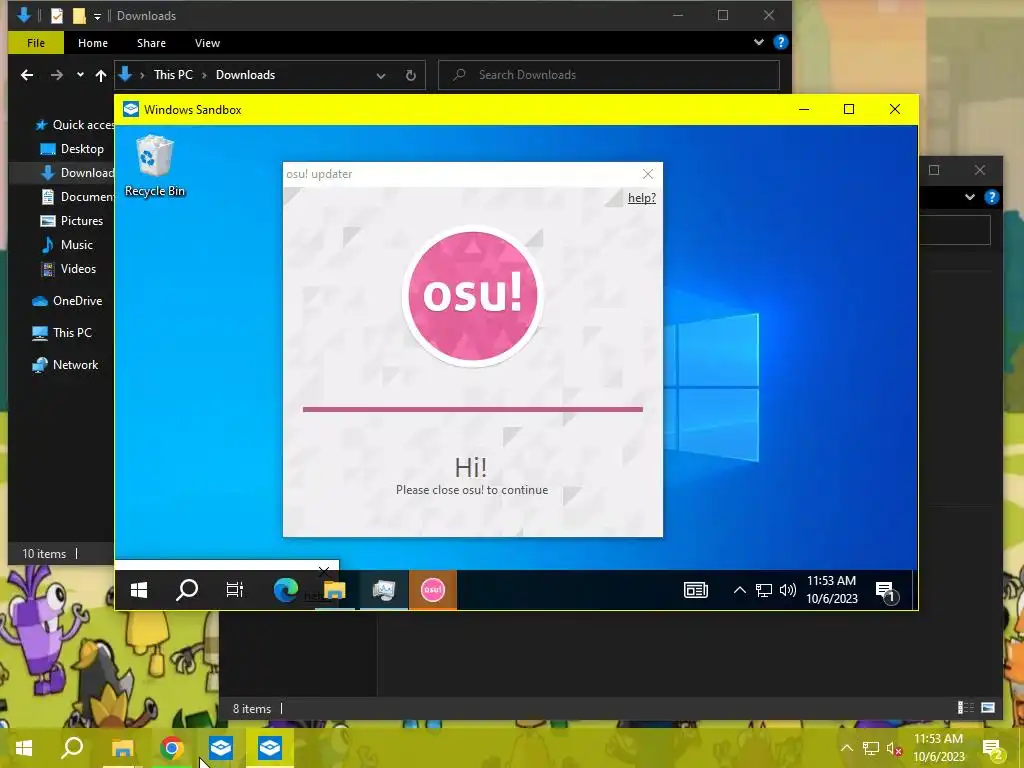Screen dimensions: 1024x768
Task: Open the File tab in Downloads window
Action: point(36,43)
